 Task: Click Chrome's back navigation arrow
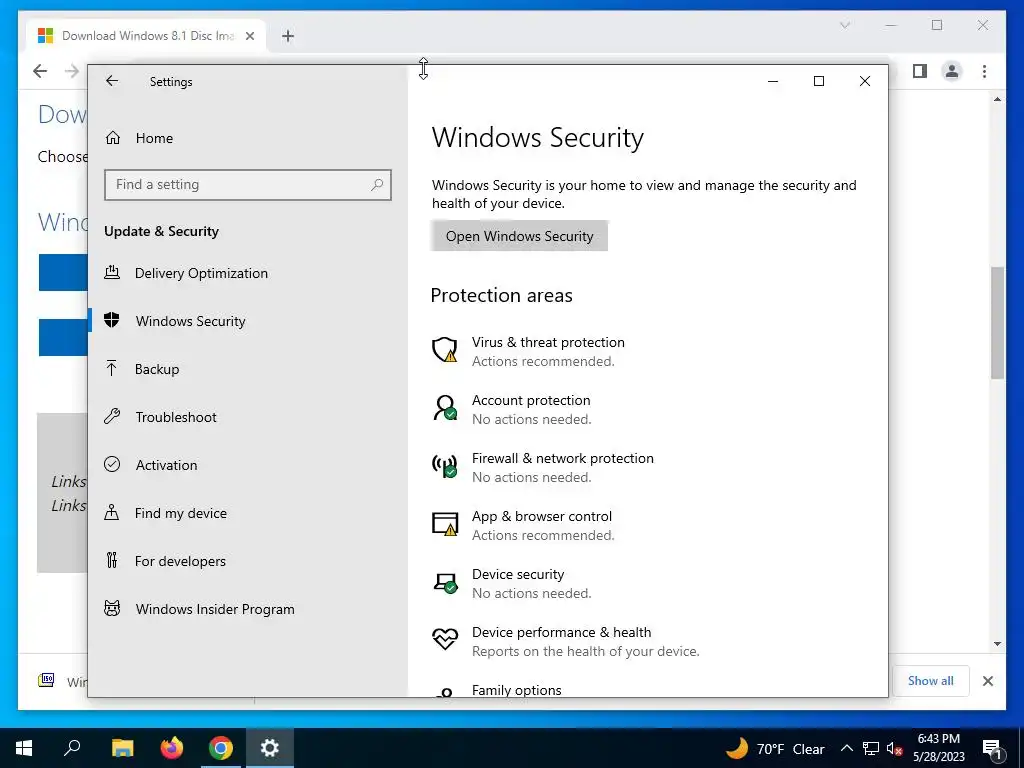pyautogui.click(x=40, y=71)
